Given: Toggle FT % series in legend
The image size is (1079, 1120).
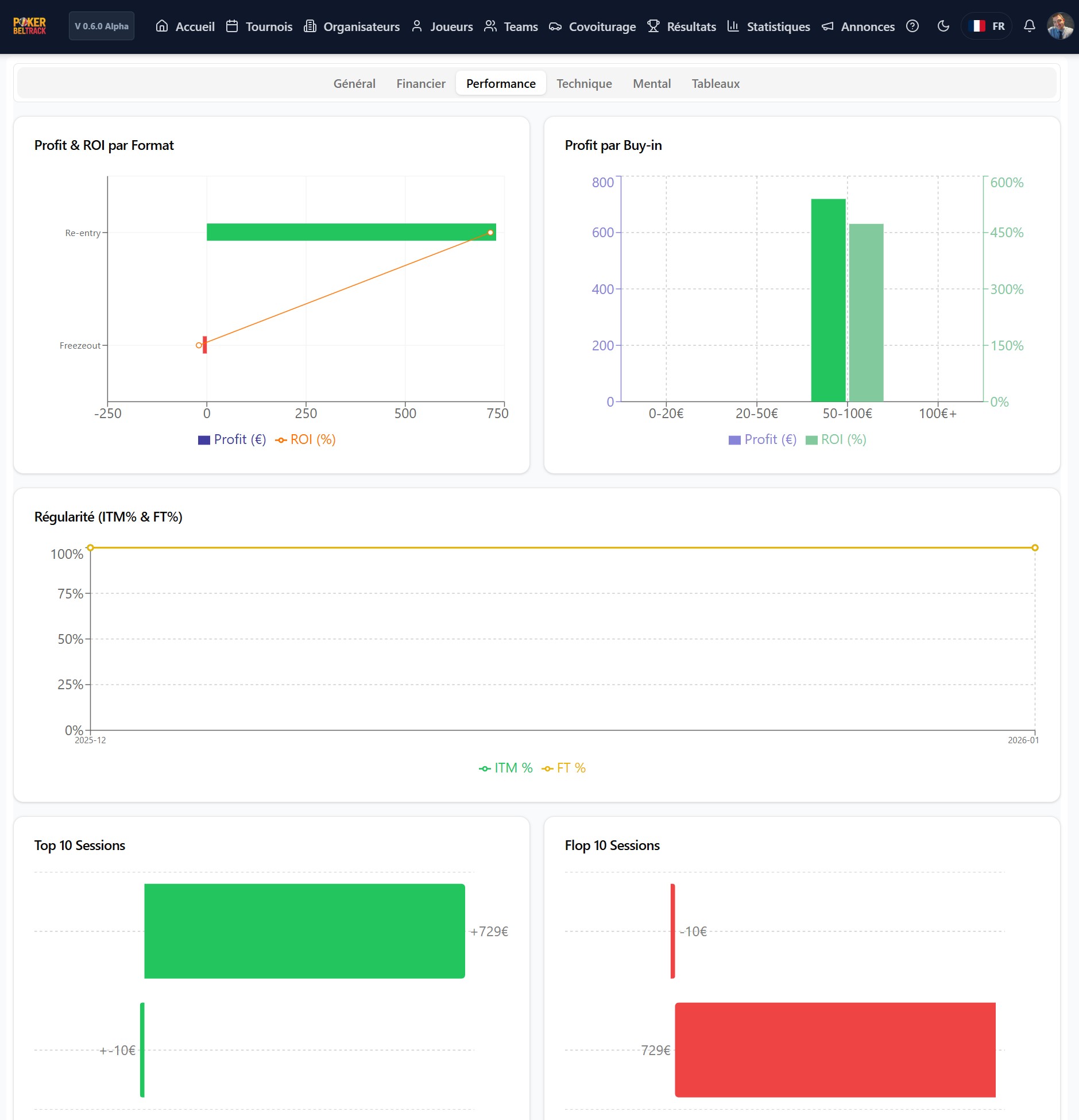Looking at the screenshot, I should pyautogui.click(x=564, y=768).
